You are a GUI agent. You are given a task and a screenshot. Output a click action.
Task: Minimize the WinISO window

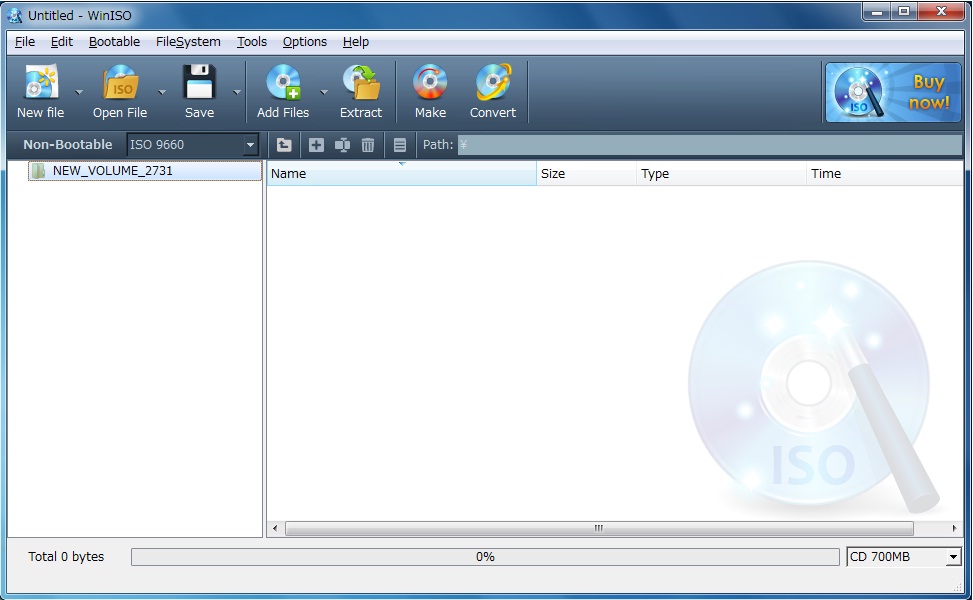[x=877, y=12]
